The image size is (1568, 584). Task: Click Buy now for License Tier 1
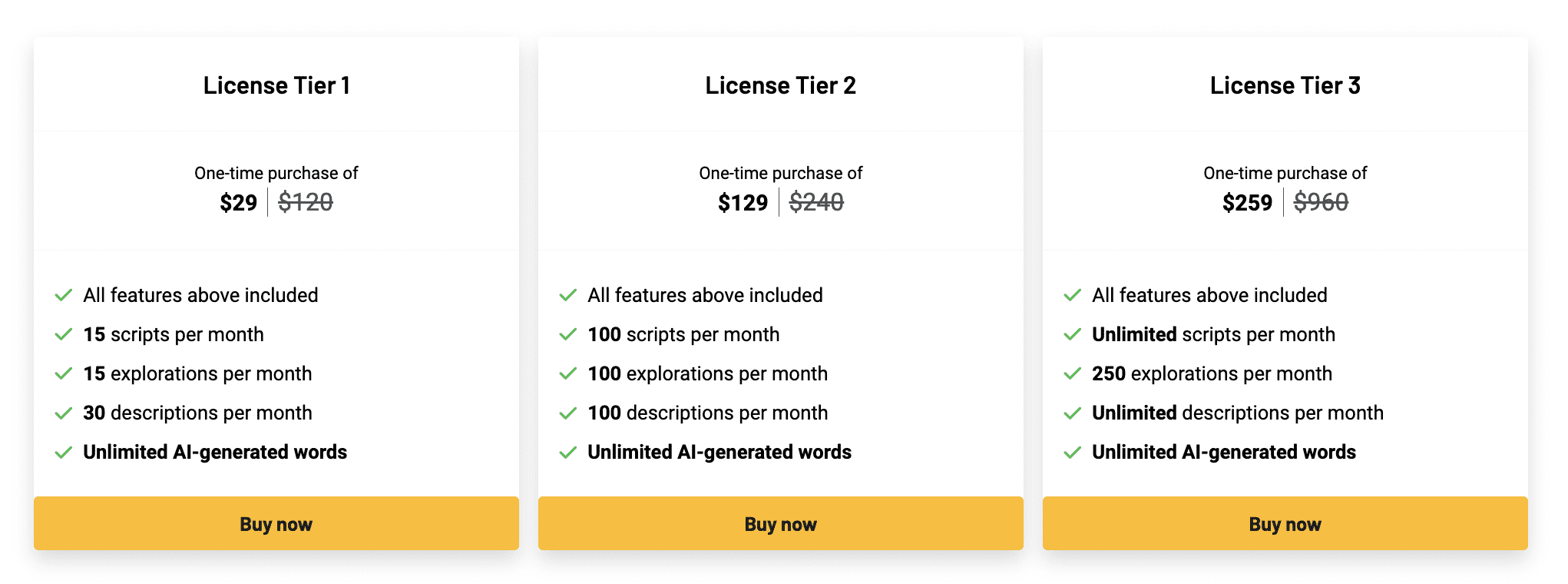276,524
